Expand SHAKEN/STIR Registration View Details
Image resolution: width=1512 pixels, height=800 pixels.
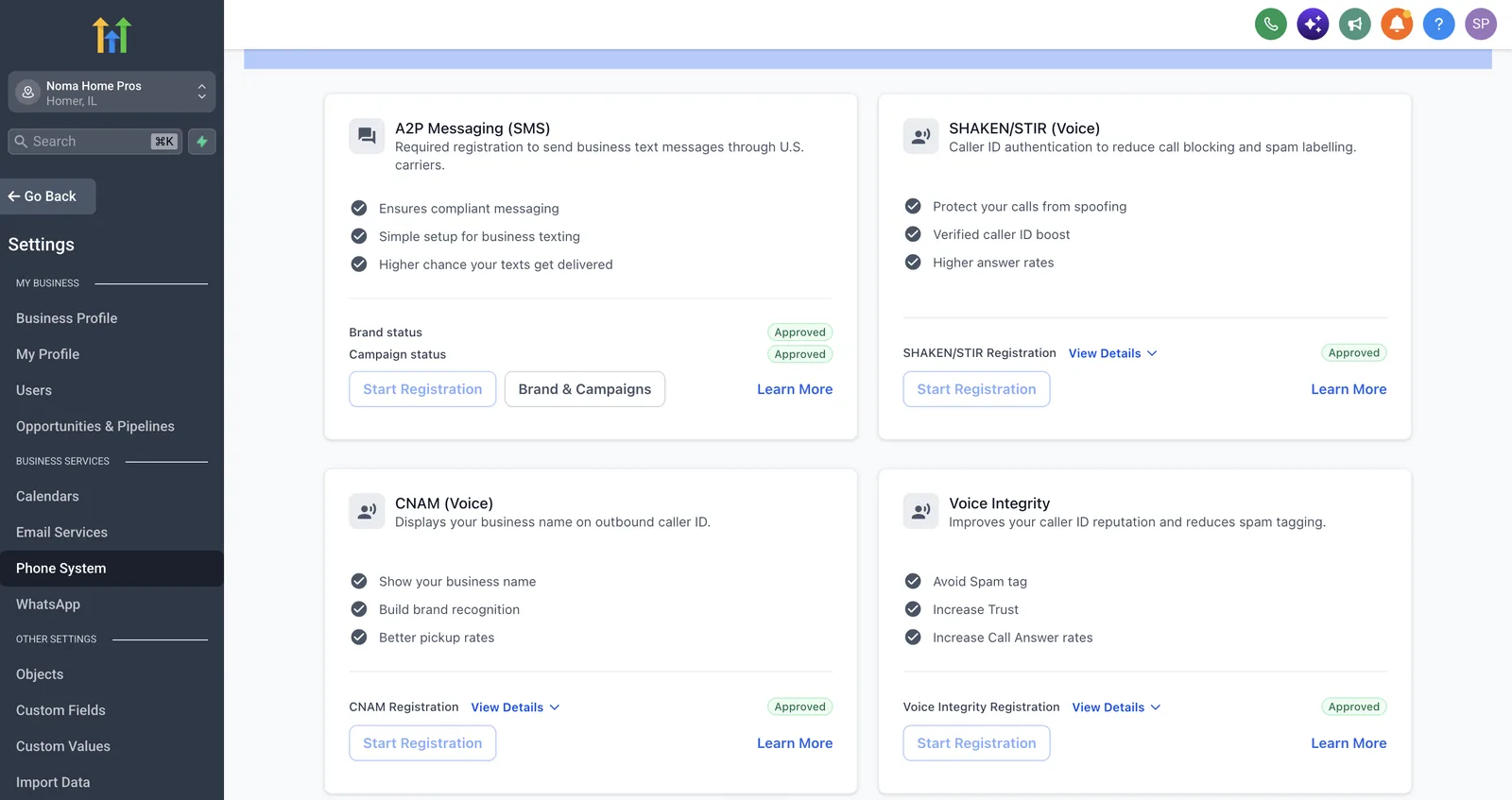click(1112, 353)
